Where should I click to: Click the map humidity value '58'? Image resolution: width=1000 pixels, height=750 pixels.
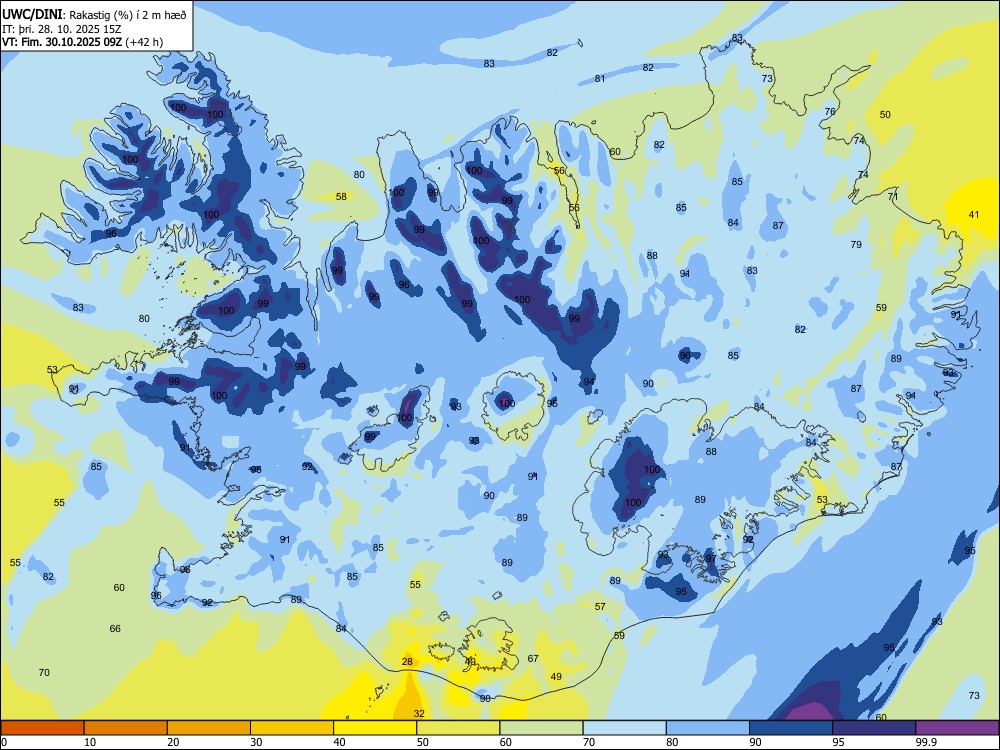(341, 196)
